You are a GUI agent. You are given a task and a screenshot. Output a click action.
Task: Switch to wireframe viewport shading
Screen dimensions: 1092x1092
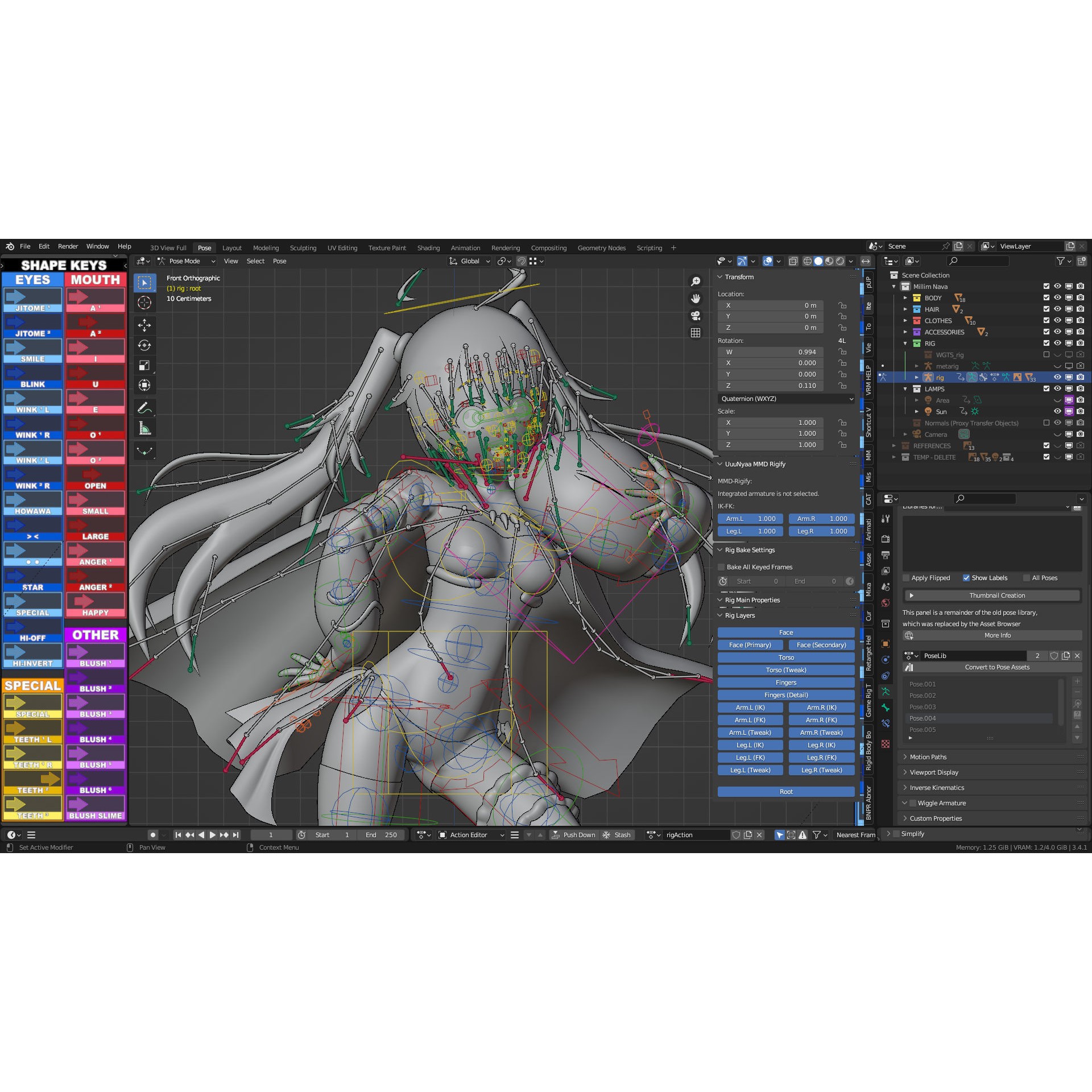coord(808,260)
